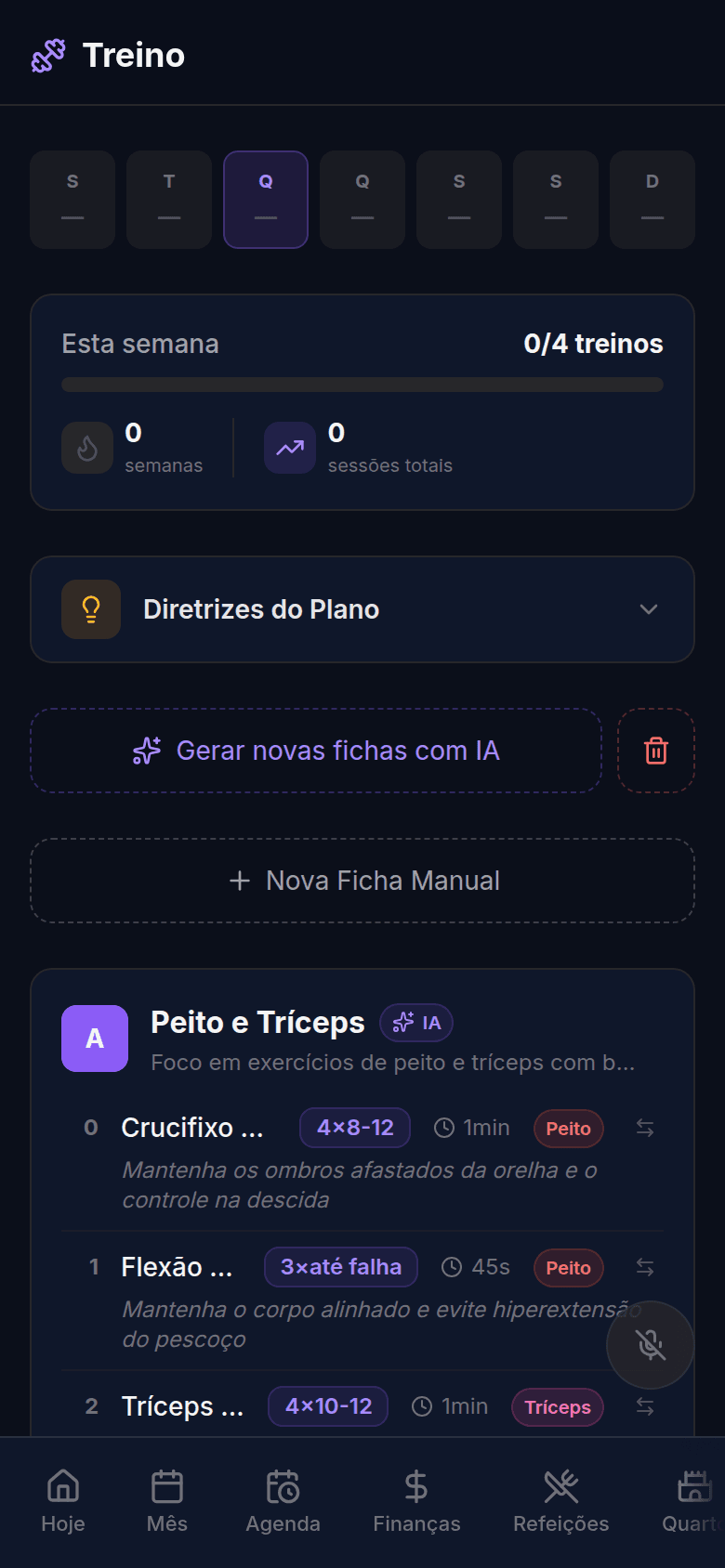This screenshot has width=725, height=1568.
Task: Open the Peito e Tríceps workout sheet A badge
Action: point(95,1039)
